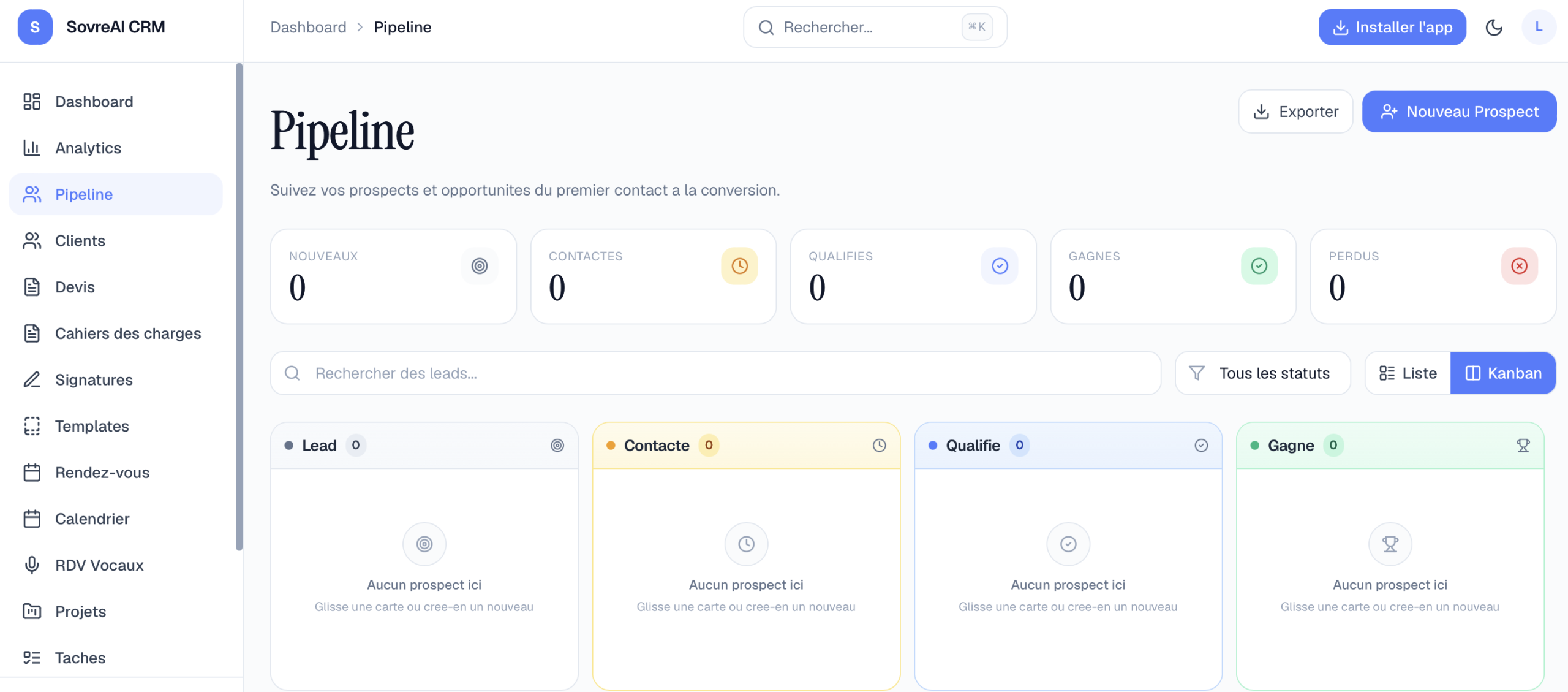Click Lead column count badge

356,445
